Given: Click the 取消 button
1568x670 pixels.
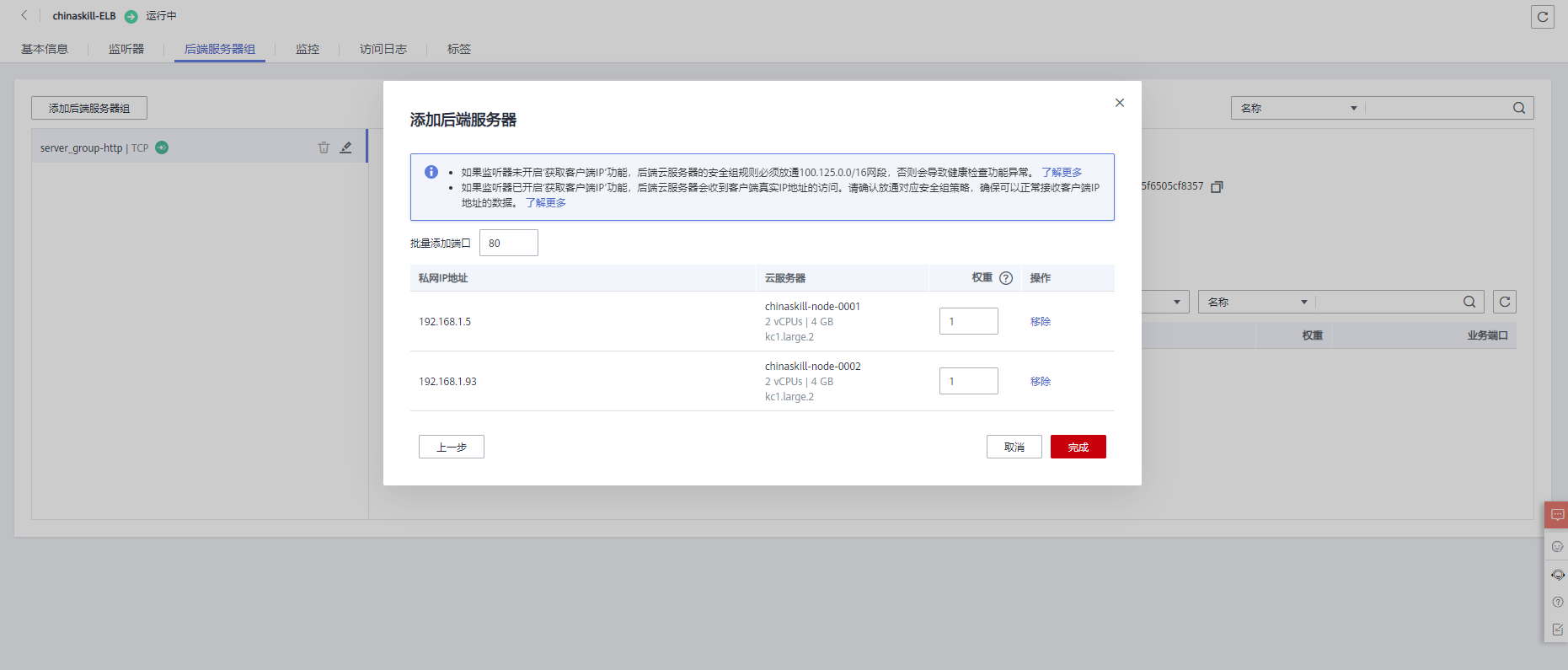Looking at the screenshot, I should click(1014, 447).
